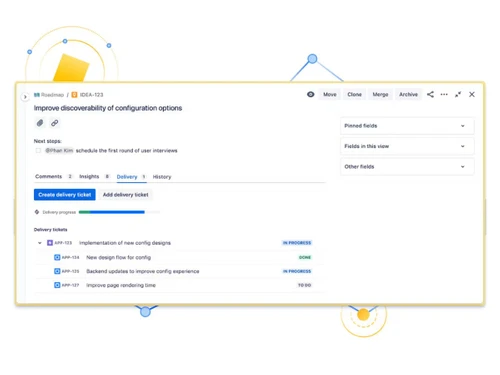The width and height of the screenshot is (500, 375).
Task: Close the idea panel
Action: coord(472,94)
